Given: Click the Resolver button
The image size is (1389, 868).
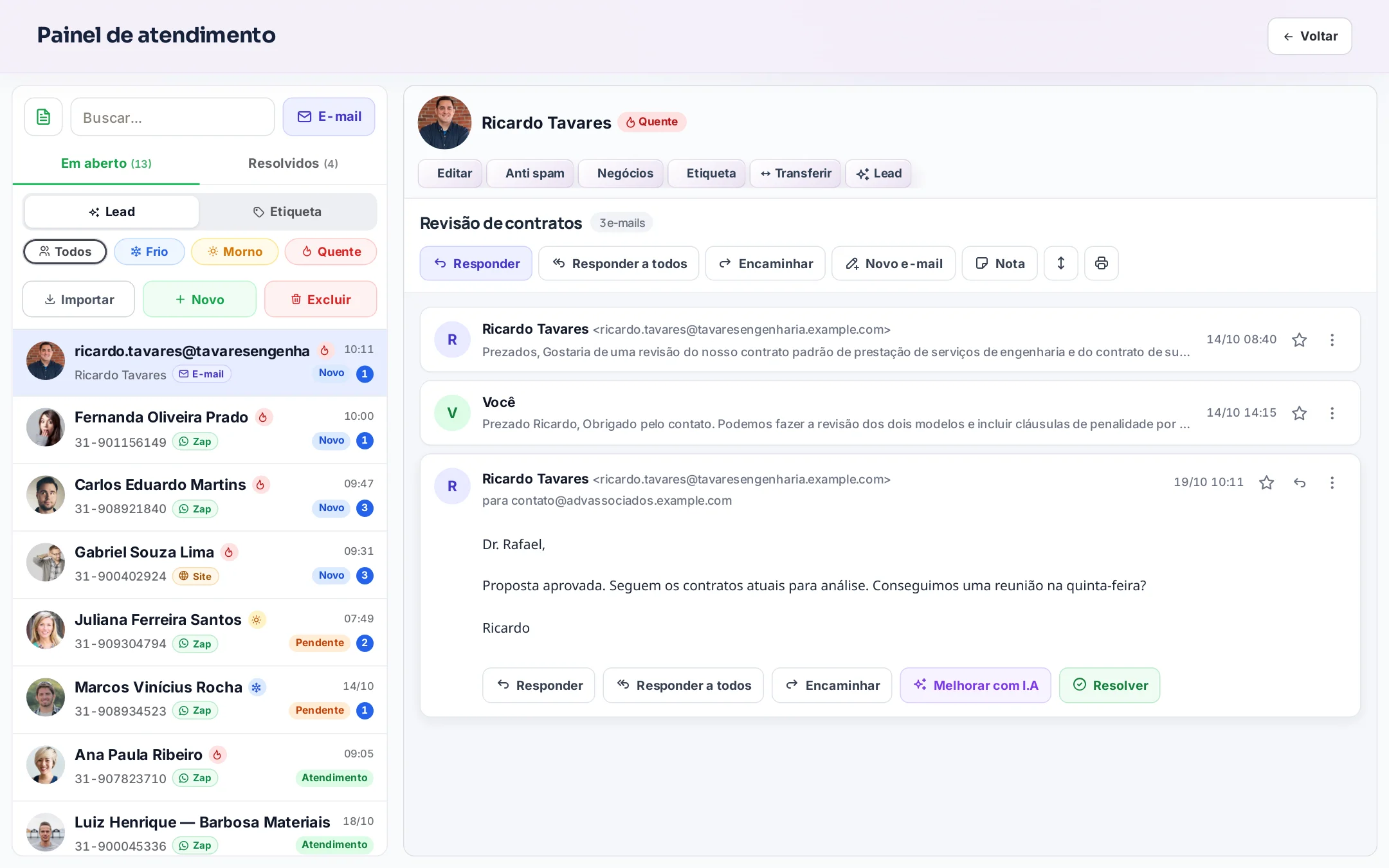Looking at the screenshot, I should pyautogui.click(x=1109, y=685).
